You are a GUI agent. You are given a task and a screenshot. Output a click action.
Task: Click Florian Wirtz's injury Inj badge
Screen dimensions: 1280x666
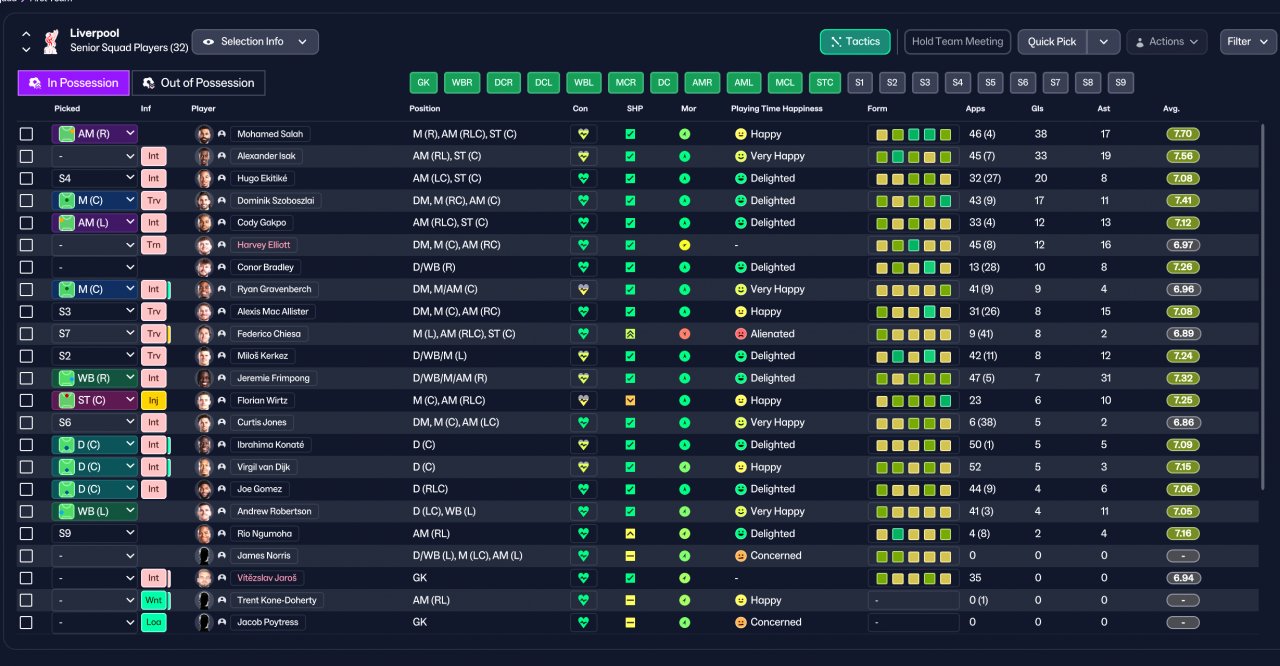coord(153,400)
